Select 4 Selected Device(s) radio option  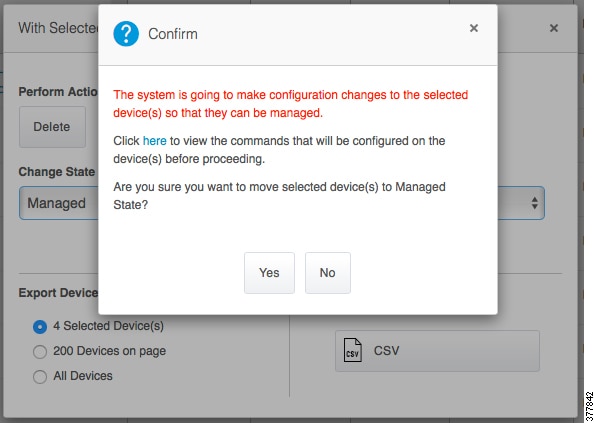40,327
